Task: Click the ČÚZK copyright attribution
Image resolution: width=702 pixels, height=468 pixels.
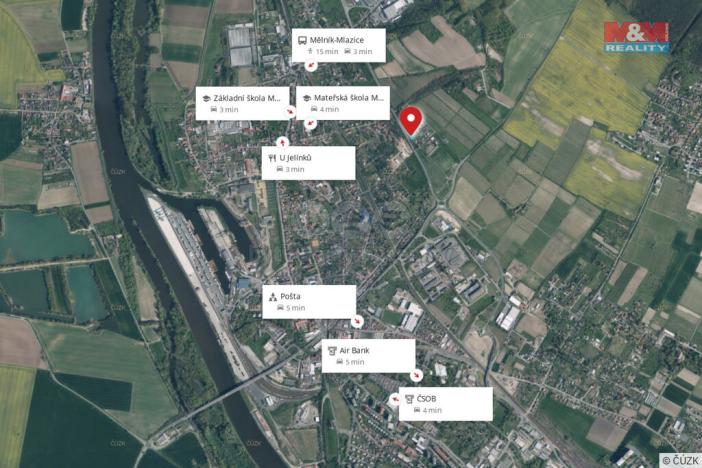Action: pos(681,460)
